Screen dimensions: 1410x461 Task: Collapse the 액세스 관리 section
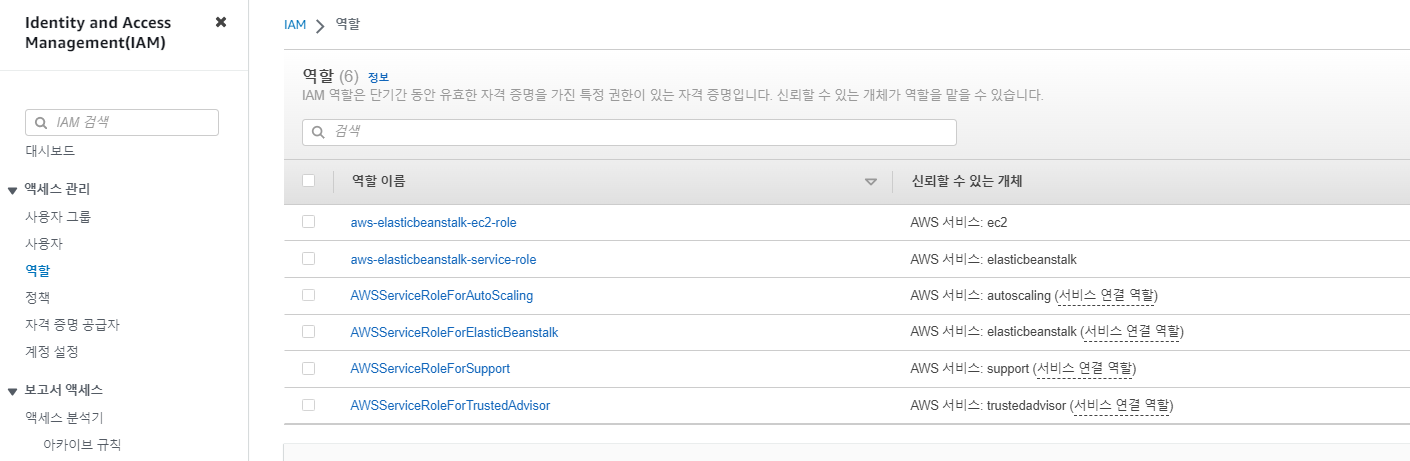(x=12, y=190)
